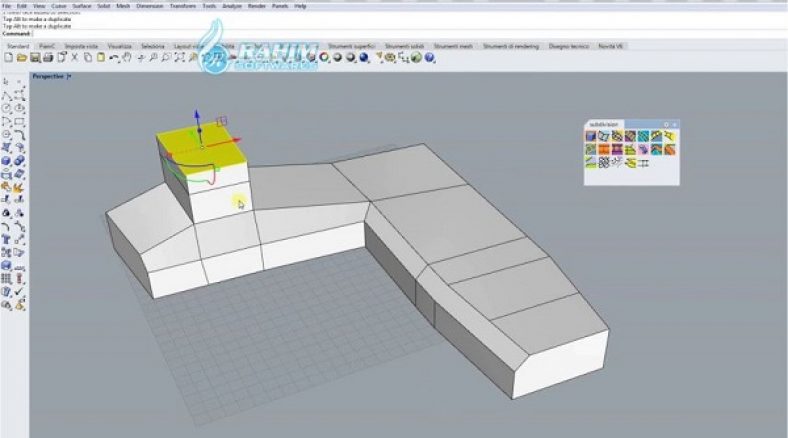Switch to the Strumenti superfici tab

pos(352,46)
